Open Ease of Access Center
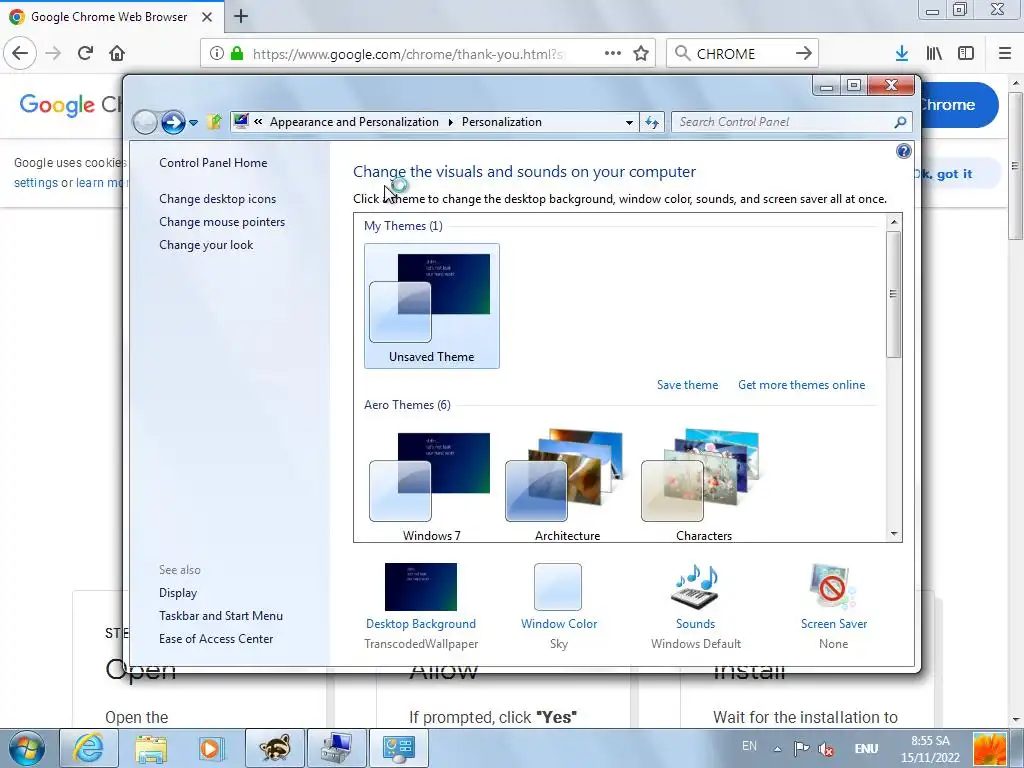Screen dimensions: 1024x768 [216, 639]
